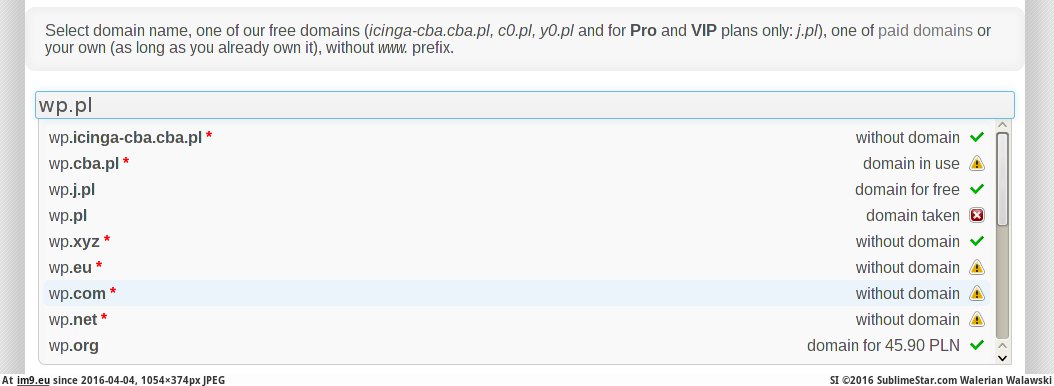Click warning triangle beside wp.net

point(977,319)
